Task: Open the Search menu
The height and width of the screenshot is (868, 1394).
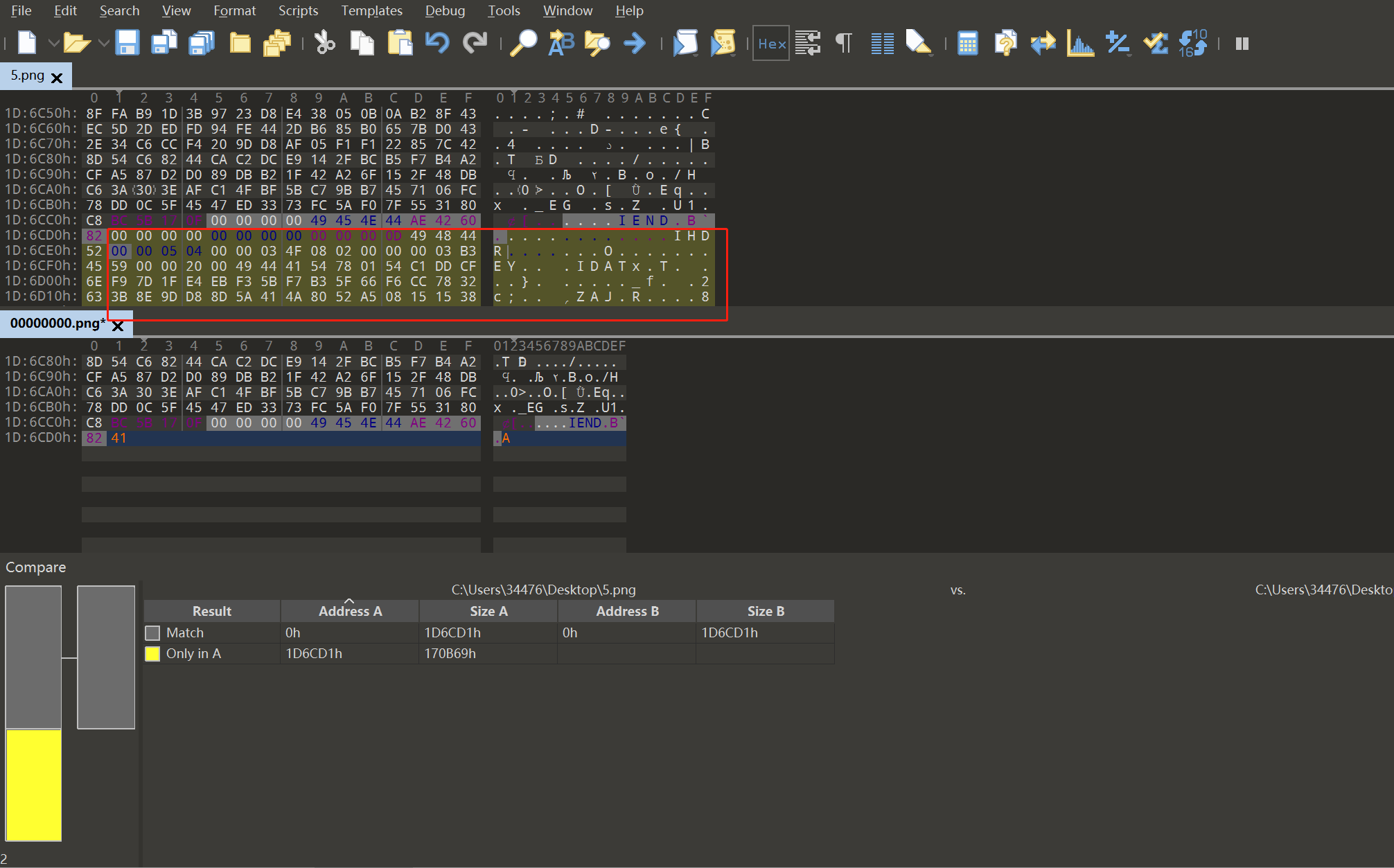Action: [119, 10]
